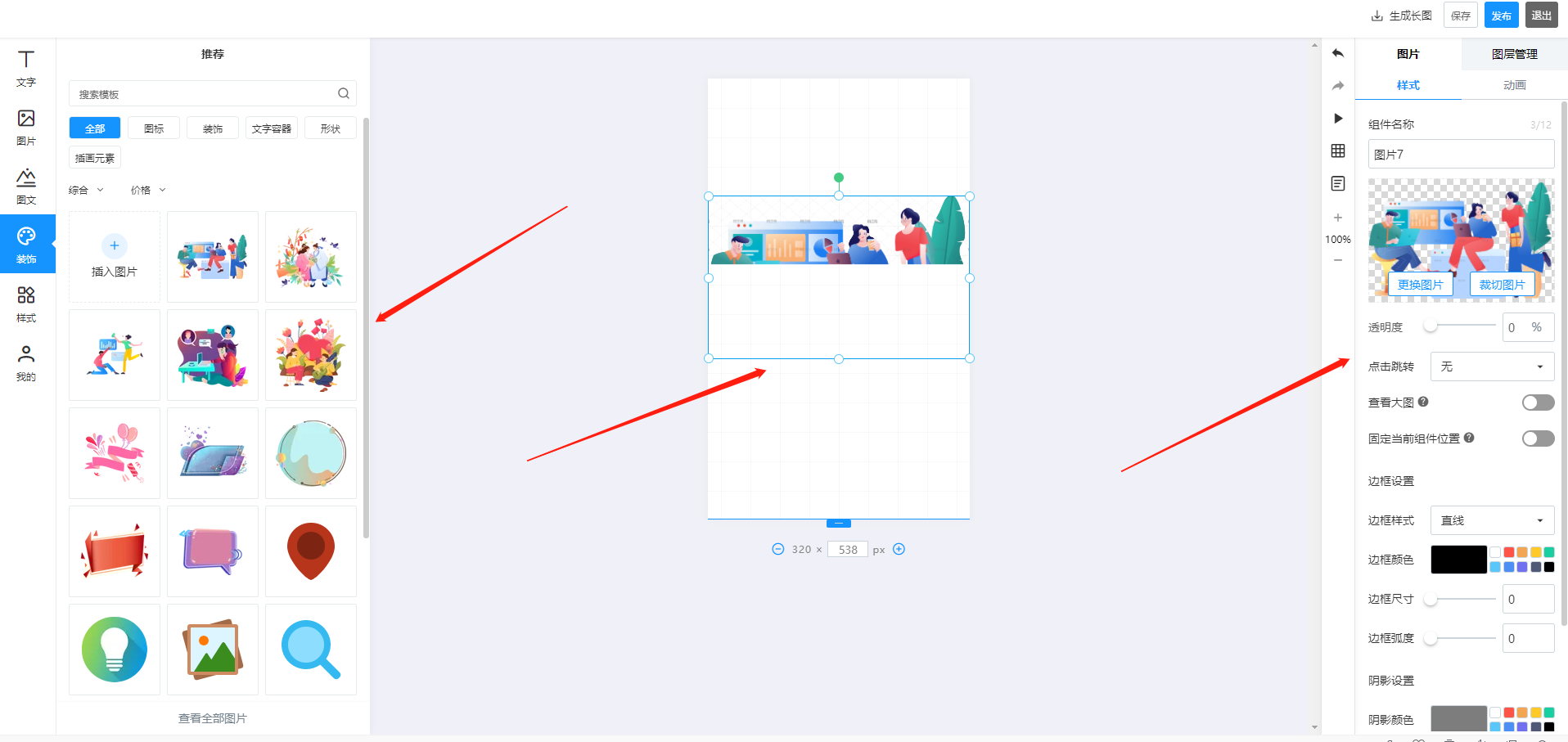Enable the 查看大图 toggle switch
Viewport: 1568px width, 742px height.
tap(1538, 402)
